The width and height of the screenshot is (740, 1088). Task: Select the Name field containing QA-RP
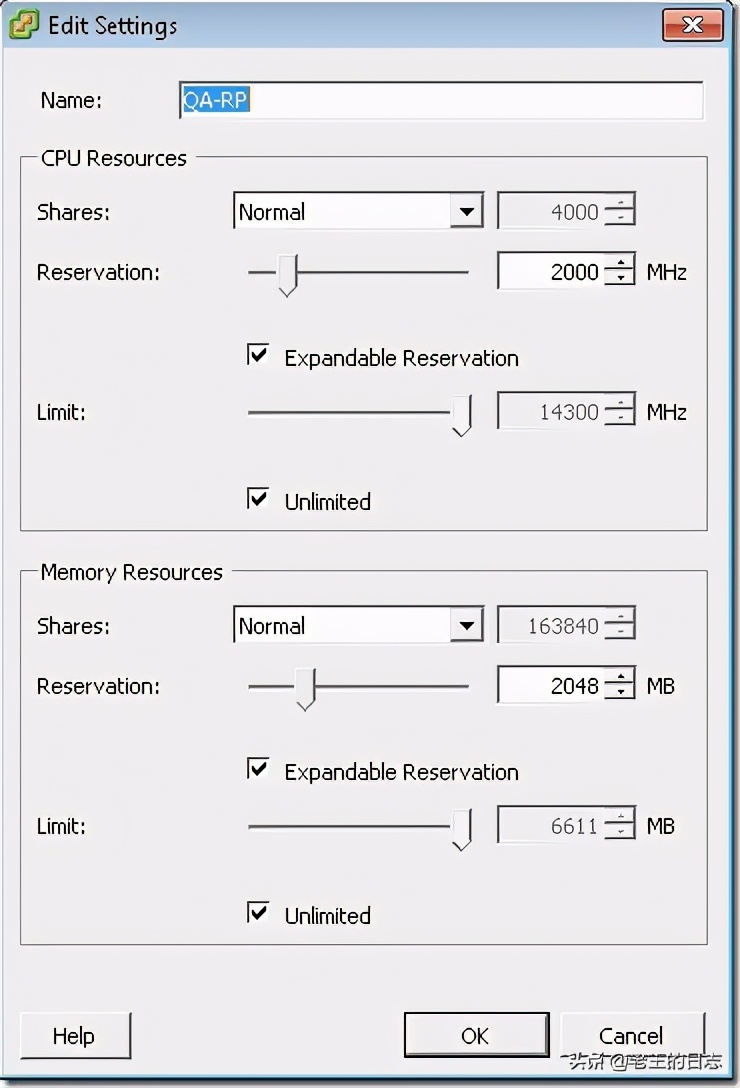click(x=440, y=100)
